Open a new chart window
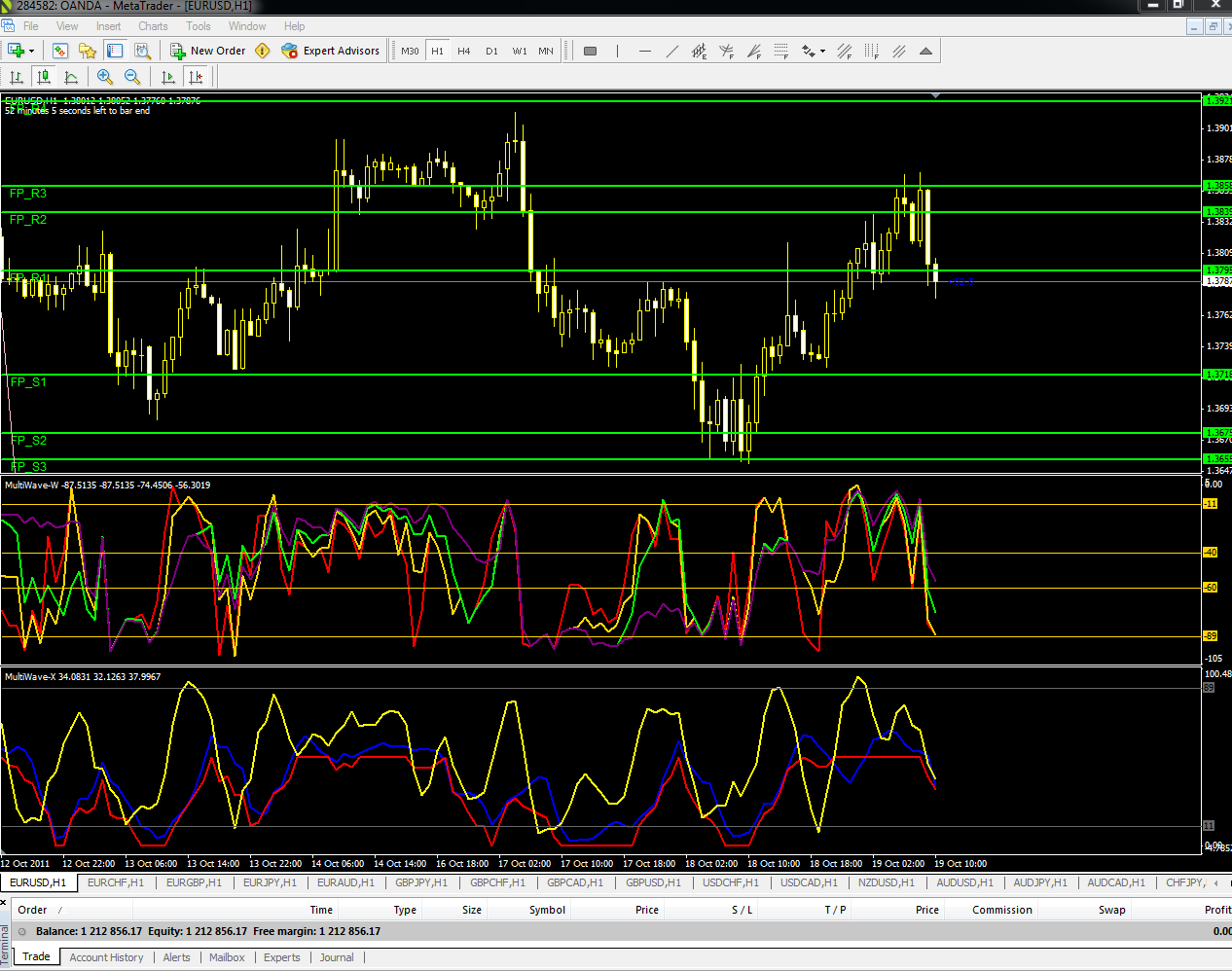This screenshot has width=1232, height=971. [x=16, y=51]
